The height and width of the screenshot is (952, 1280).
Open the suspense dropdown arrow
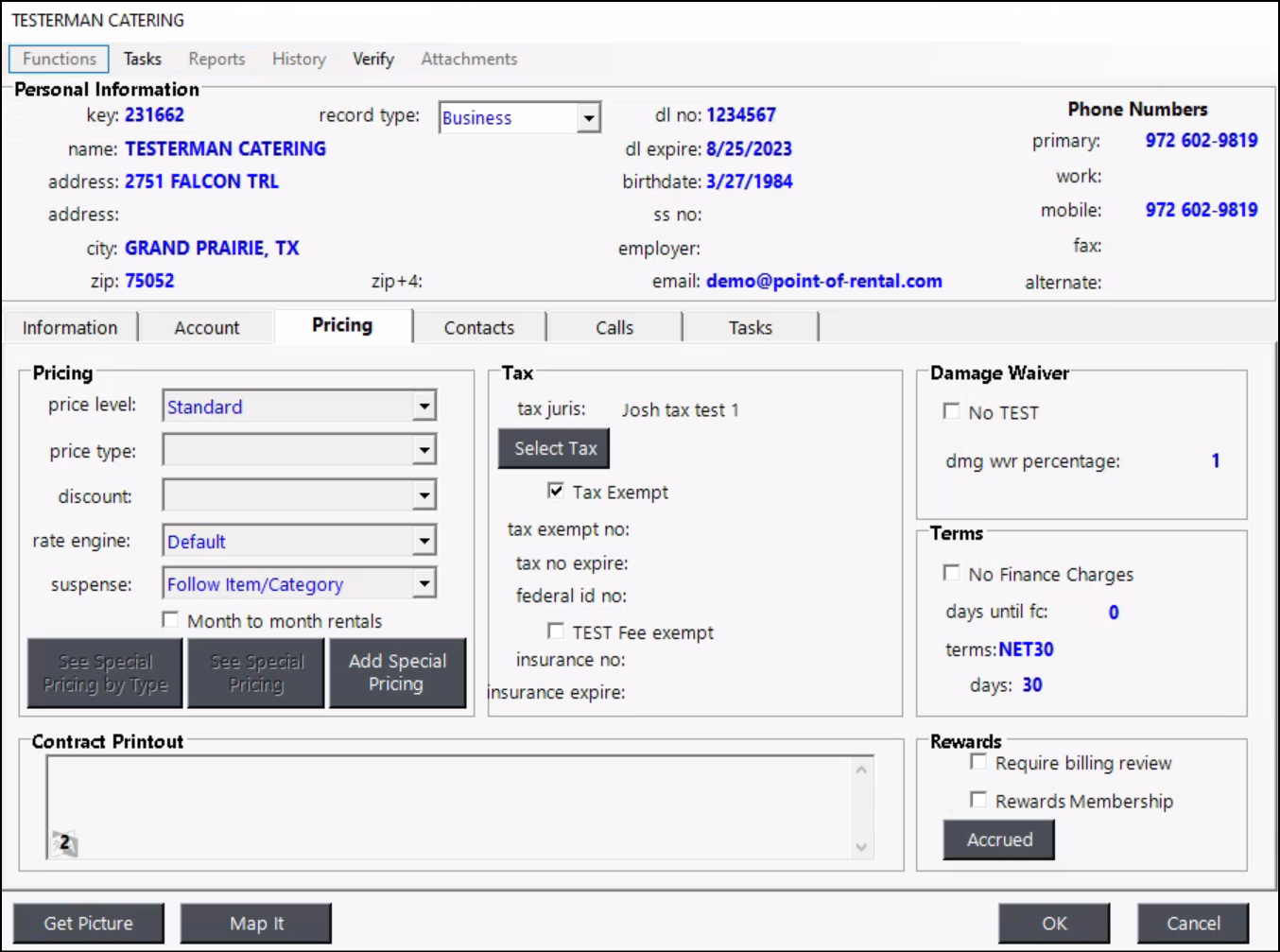click(424, 584)
